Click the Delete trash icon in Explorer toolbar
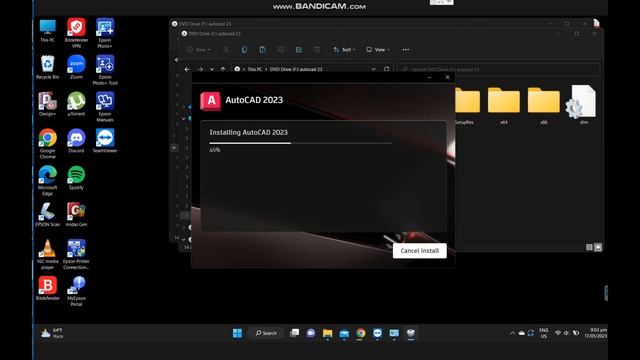 tap(317, 50)
